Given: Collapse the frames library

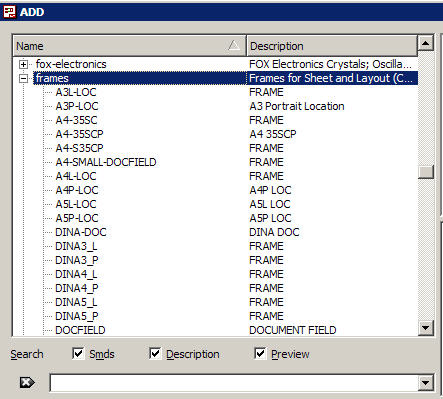Looking at the screenshot, I should pos(23,78).
